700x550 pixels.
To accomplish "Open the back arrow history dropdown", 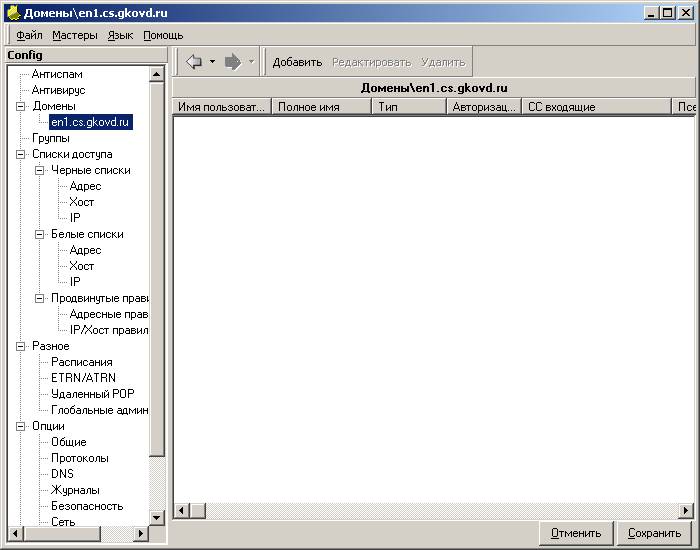I will click(212, 62).
